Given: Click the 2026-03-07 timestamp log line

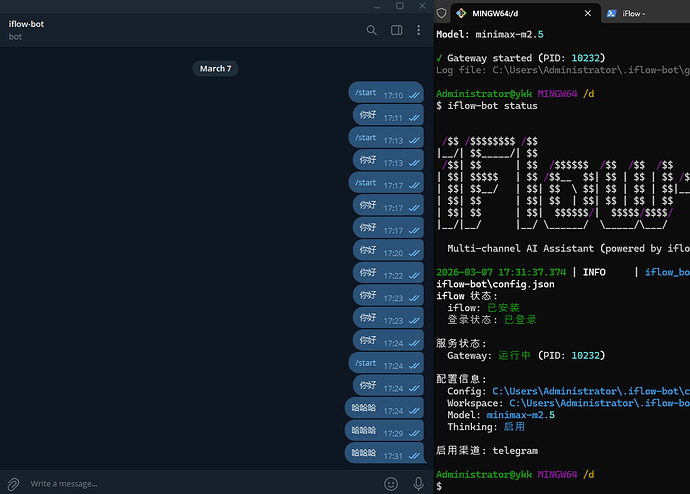Looking at the screenshot, I should click(563, 272).
